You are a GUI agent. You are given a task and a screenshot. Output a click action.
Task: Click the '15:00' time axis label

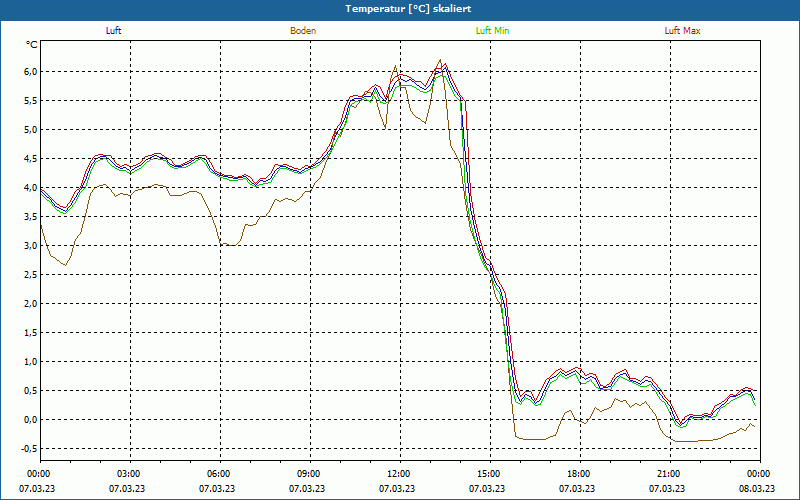click(x=490, y=474)
